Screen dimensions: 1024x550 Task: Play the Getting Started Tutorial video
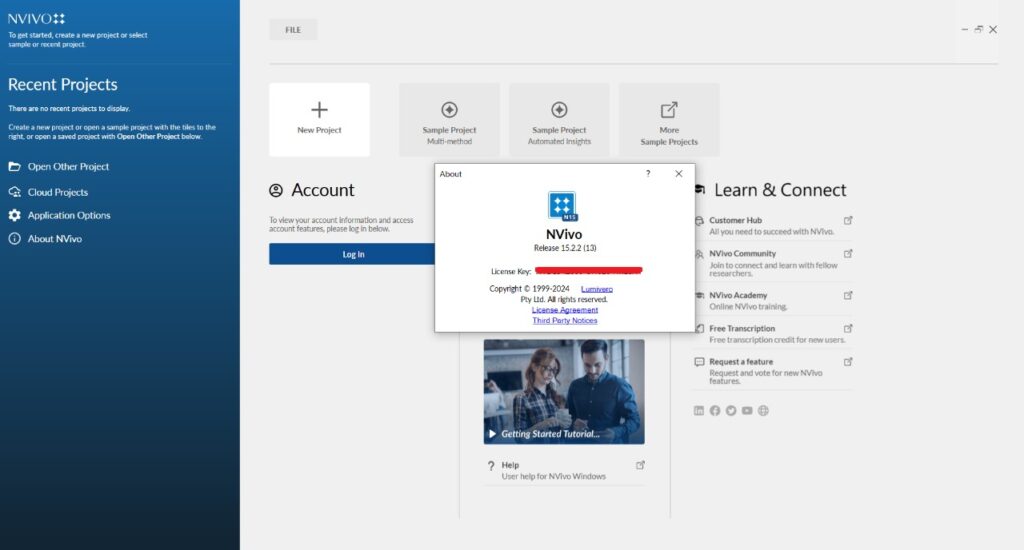492,434
